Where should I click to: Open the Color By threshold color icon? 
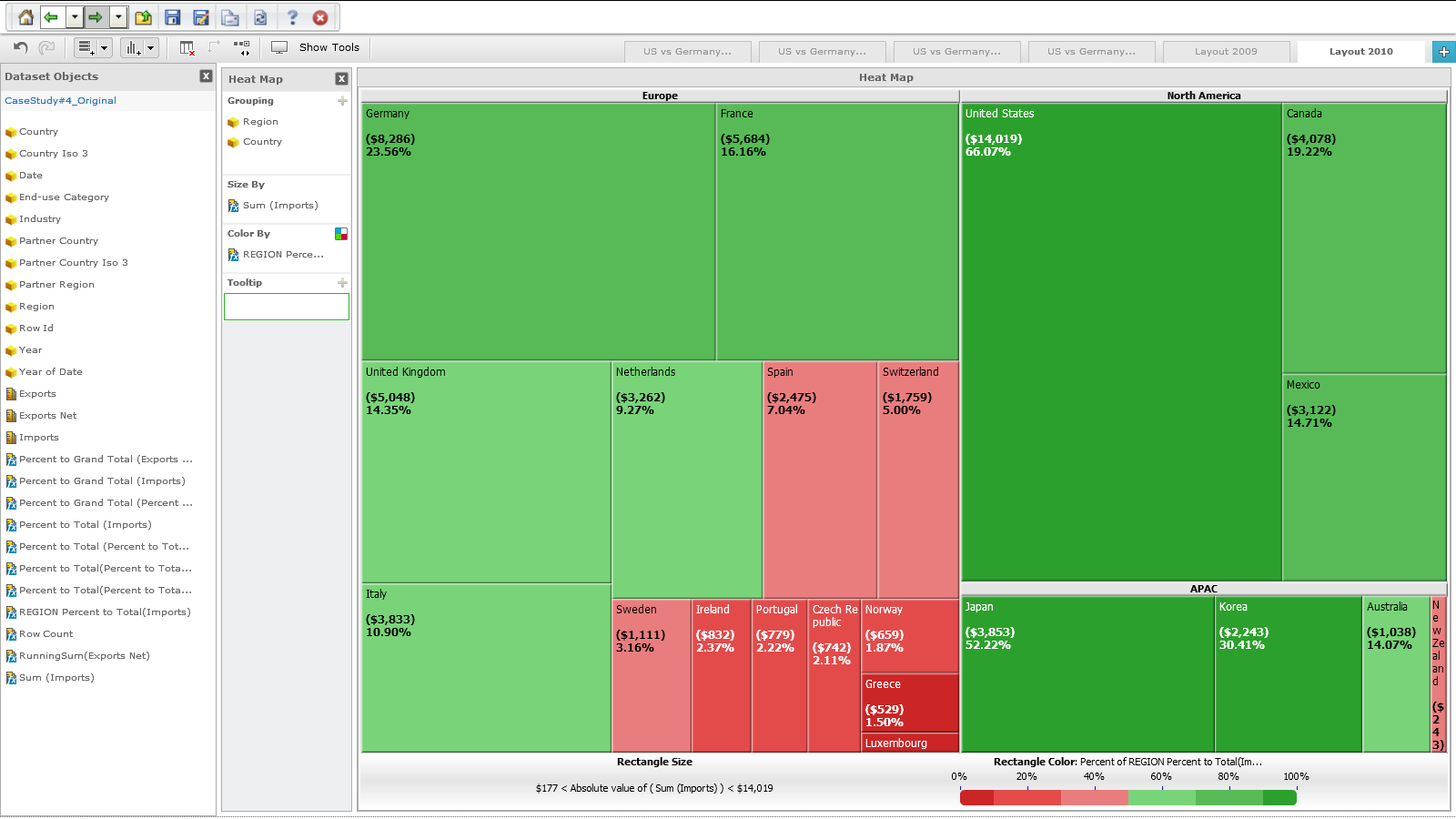[x=341, y=234]
